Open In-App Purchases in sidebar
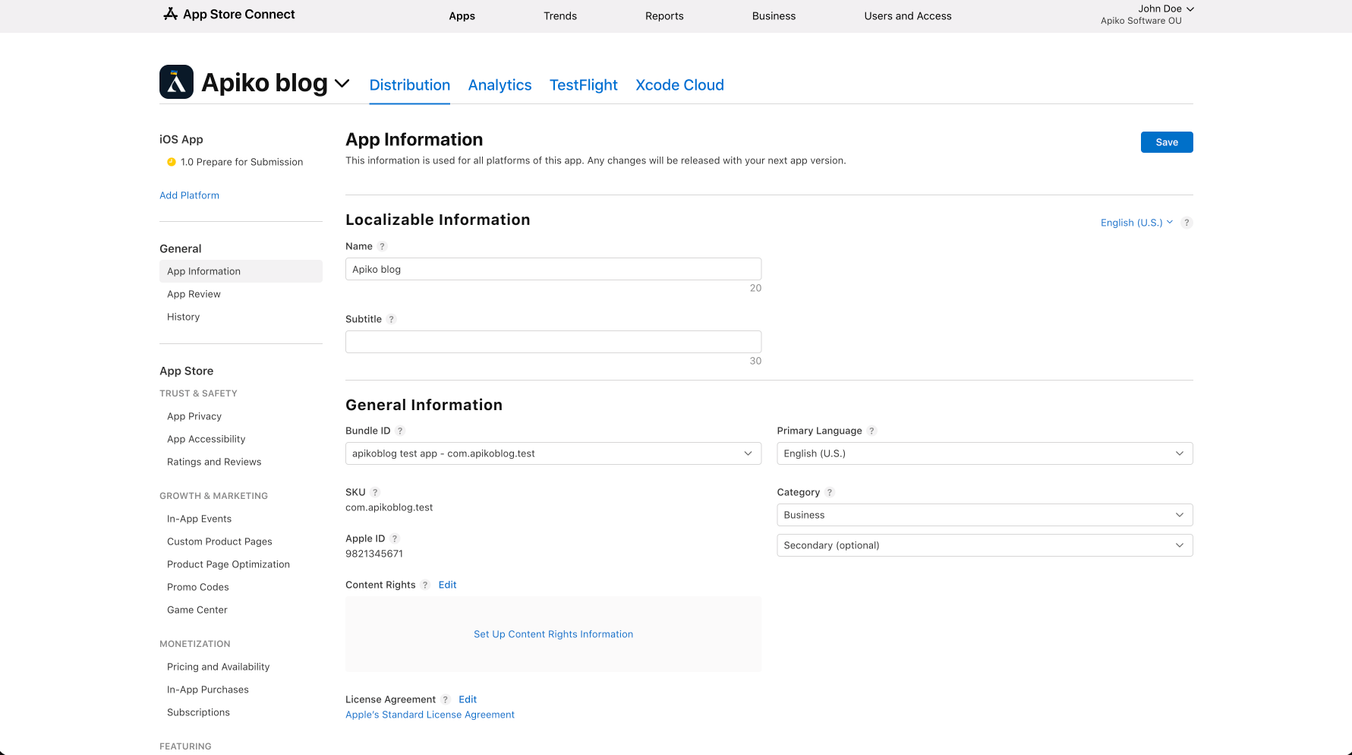The height and width of the screenshot is (755, 1352). click(x=208, y=690)
